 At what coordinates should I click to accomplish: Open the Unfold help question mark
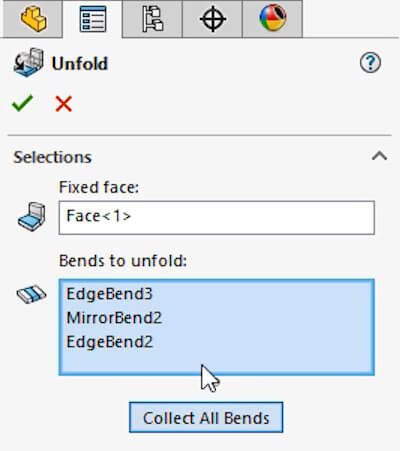(370, 63)
